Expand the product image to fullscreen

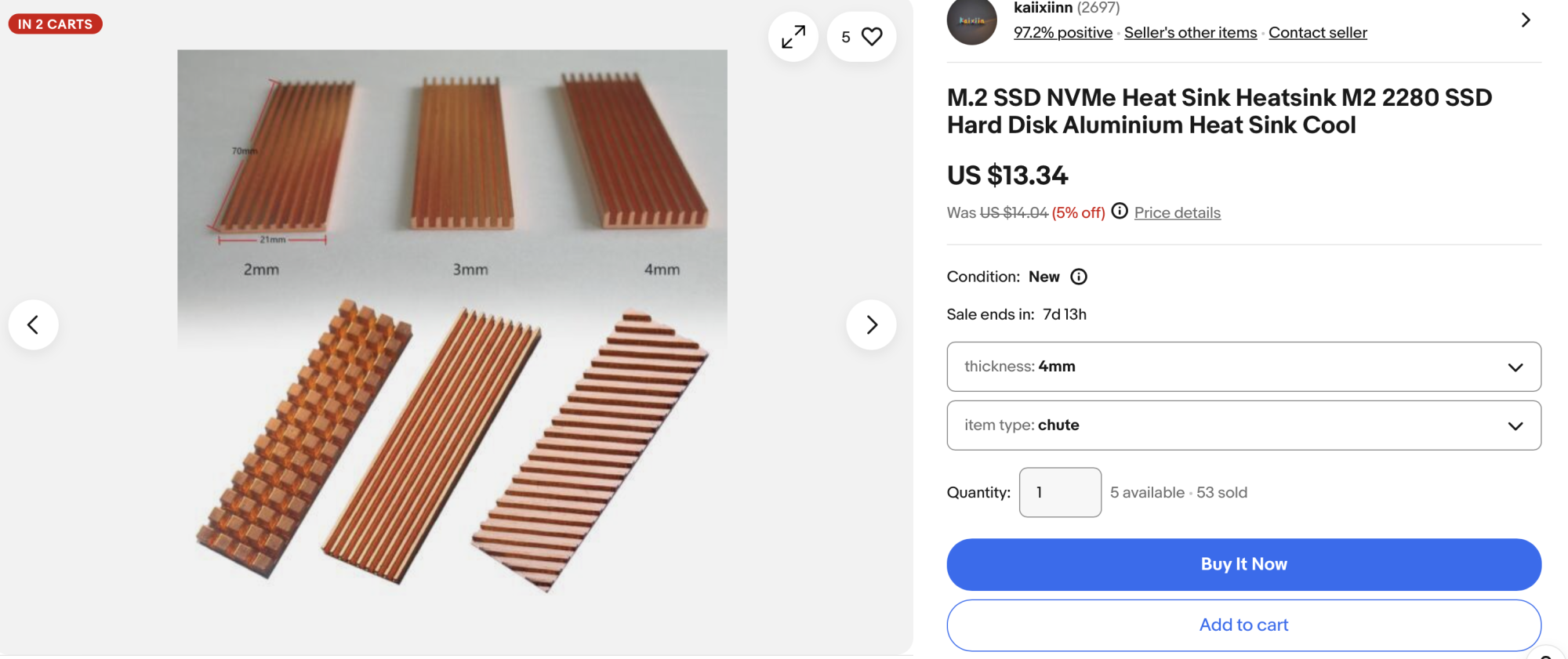click(x=793, y=37)
